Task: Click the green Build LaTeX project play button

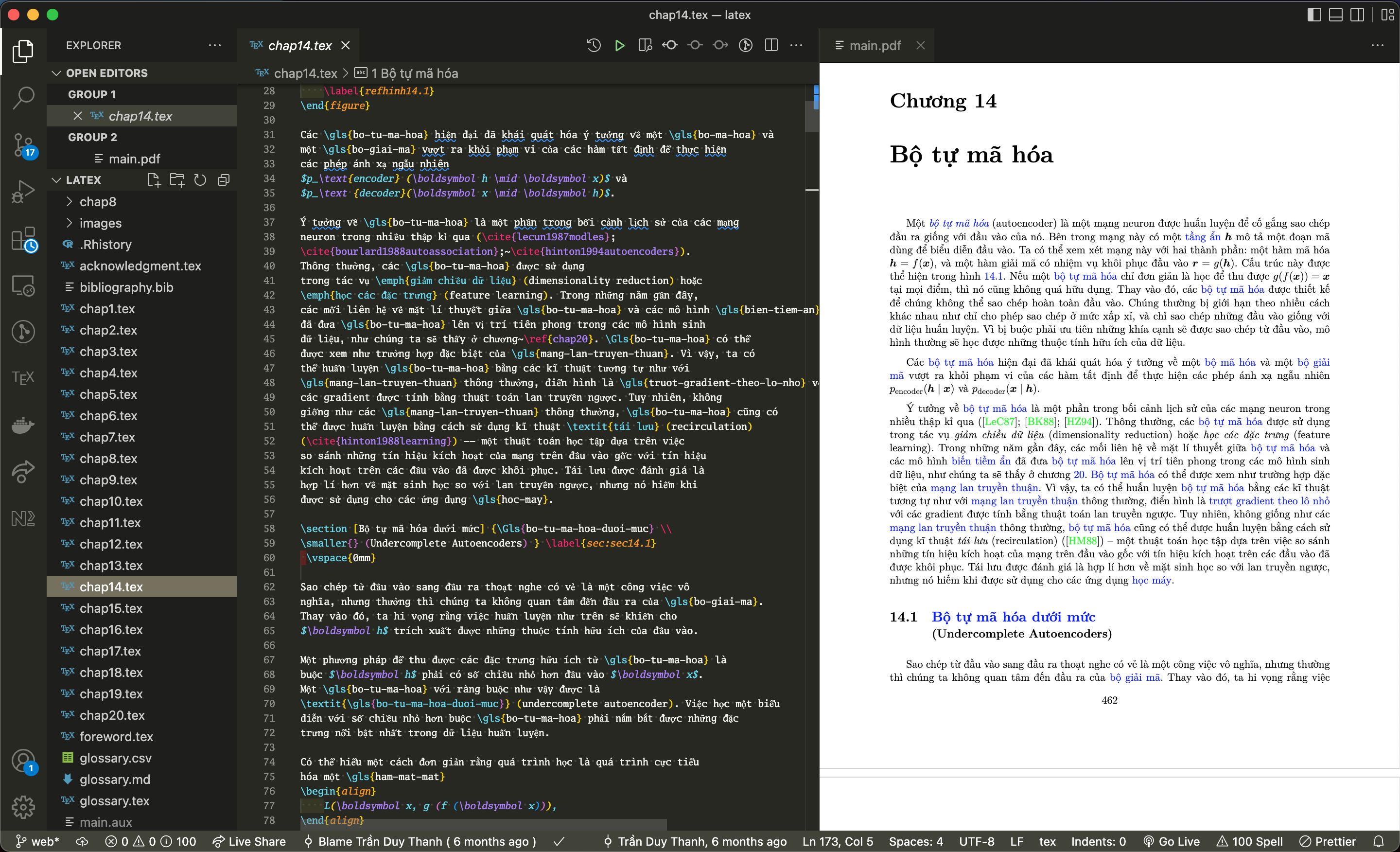Action: point(619,46)
